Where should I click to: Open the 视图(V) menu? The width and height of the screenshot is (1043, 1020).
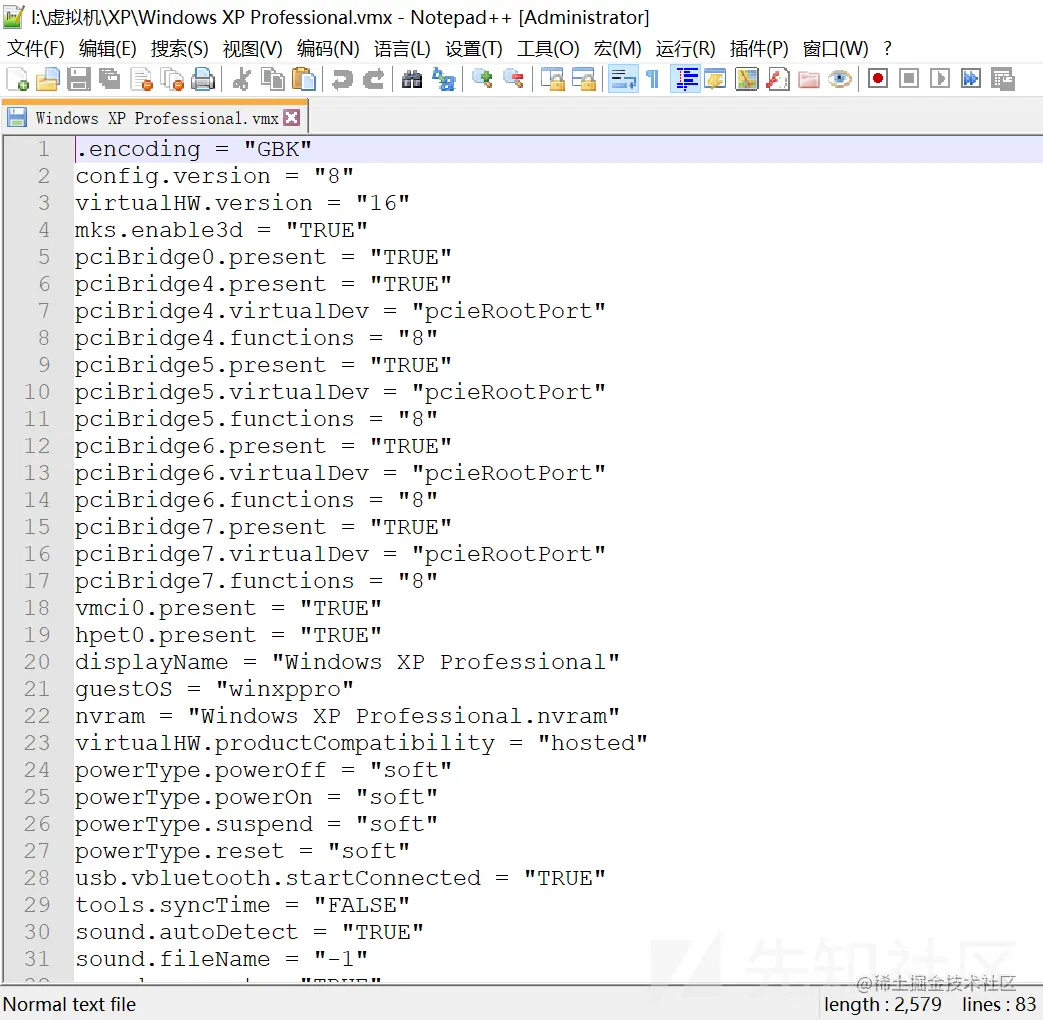[252, 49]
